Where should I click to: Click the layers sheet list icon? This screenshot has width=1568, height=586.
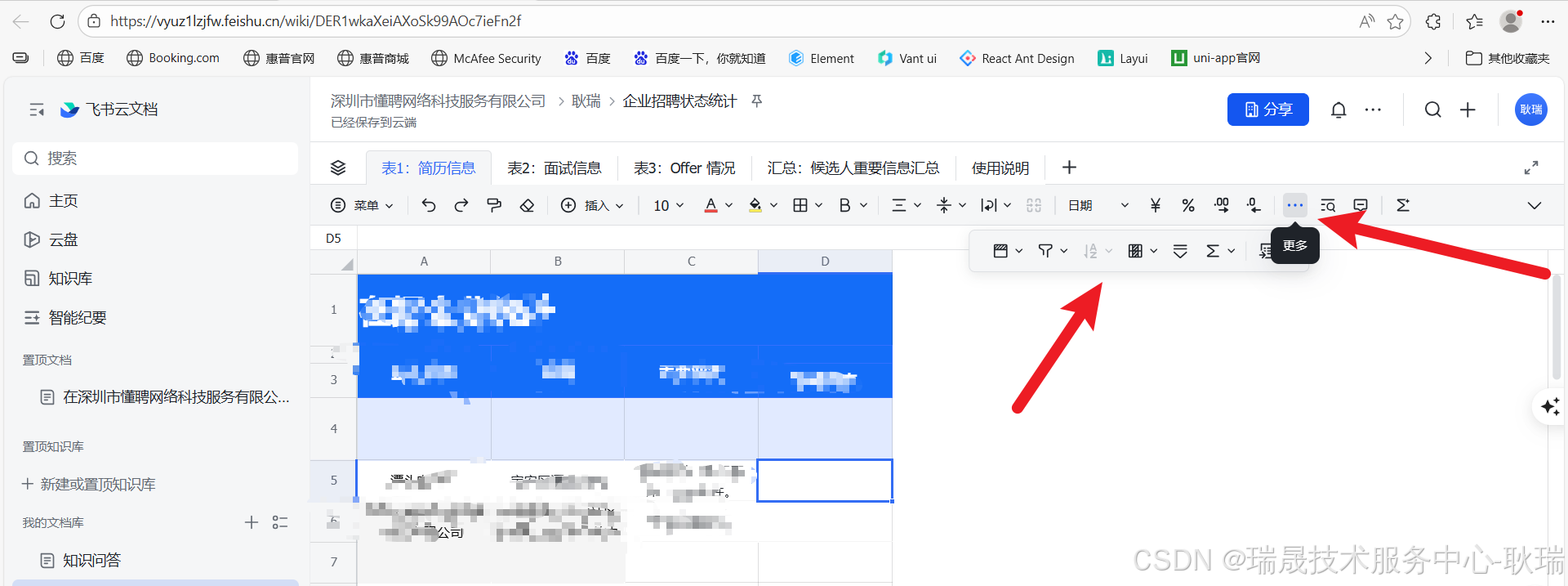(338, 168)
